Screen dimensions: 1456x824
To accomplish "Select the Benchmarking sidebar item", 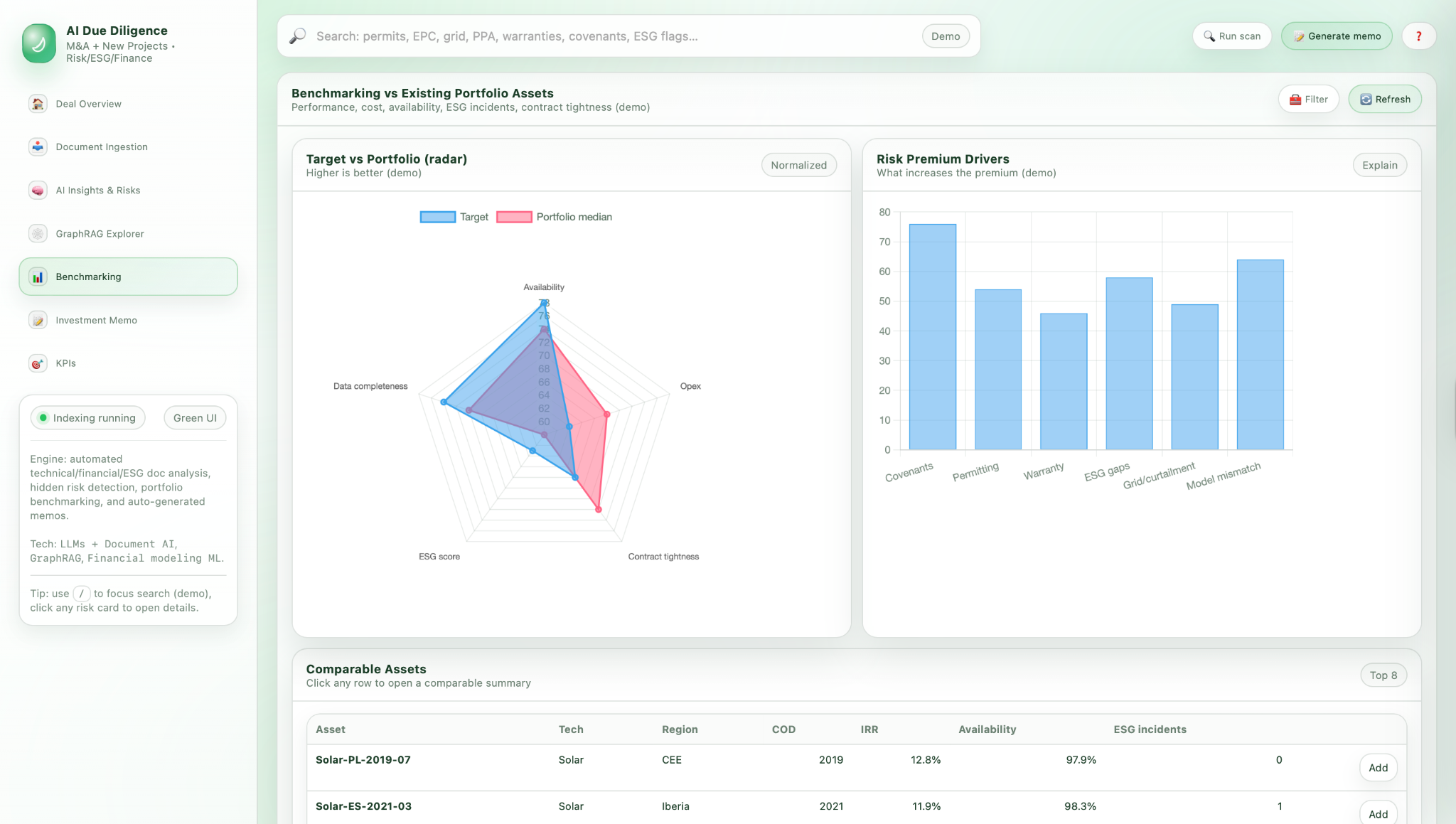I will click(x=128, y=277).
